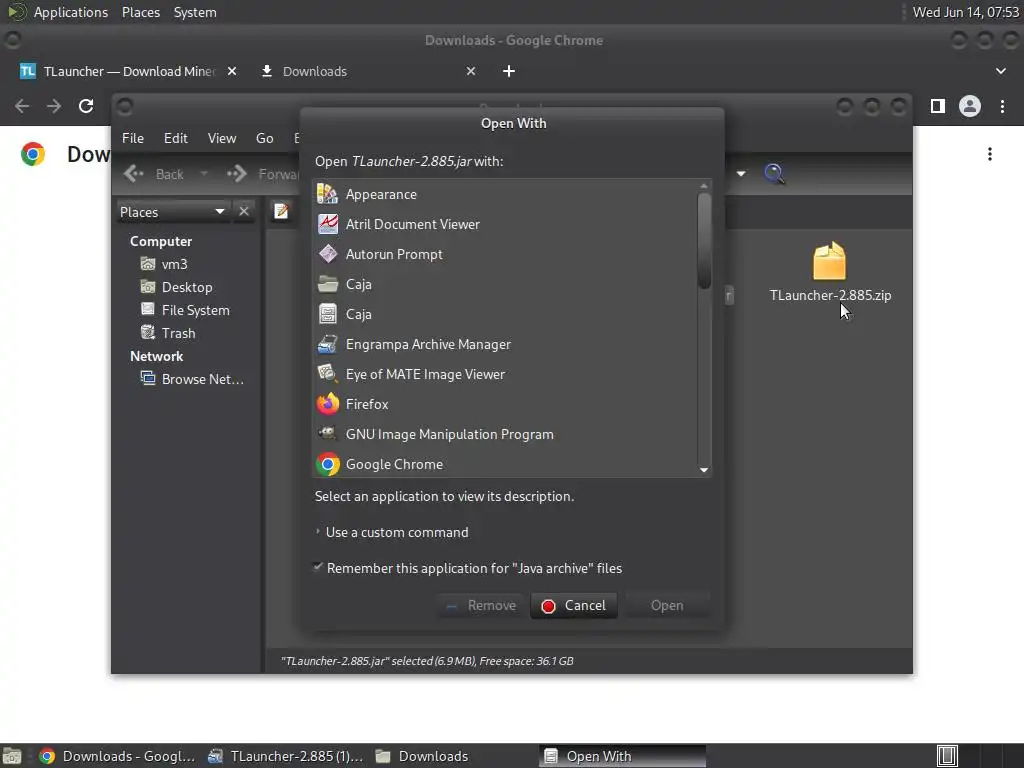Select Firefox icon in list
The image size is (1024, 768).
click(x=328, y=404)
